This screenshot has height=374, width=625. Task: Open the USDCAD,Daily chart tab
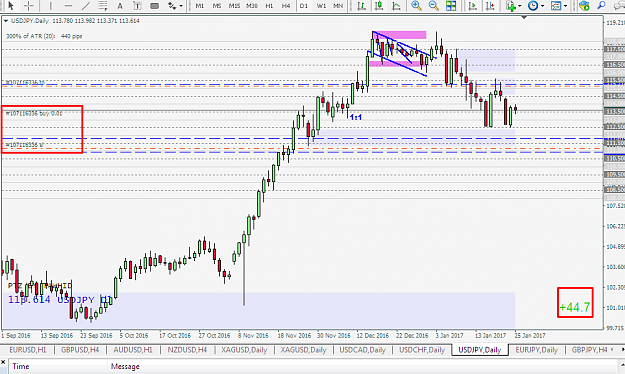pyautogui.click(x=362, y=350)
